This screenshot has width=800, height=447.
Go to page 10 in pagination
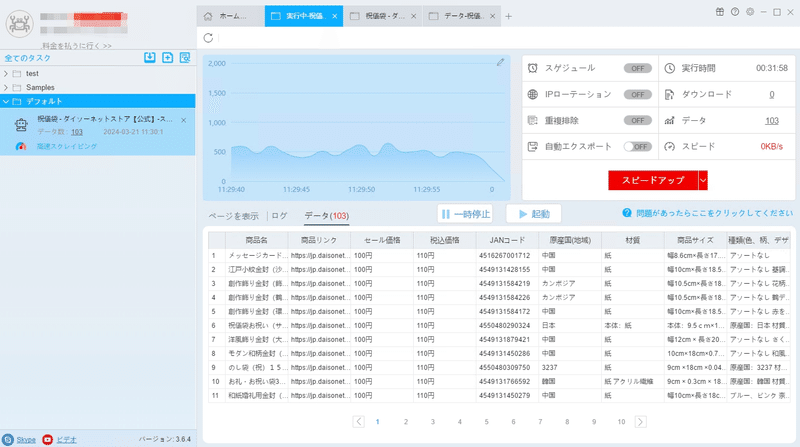[621, 421]
